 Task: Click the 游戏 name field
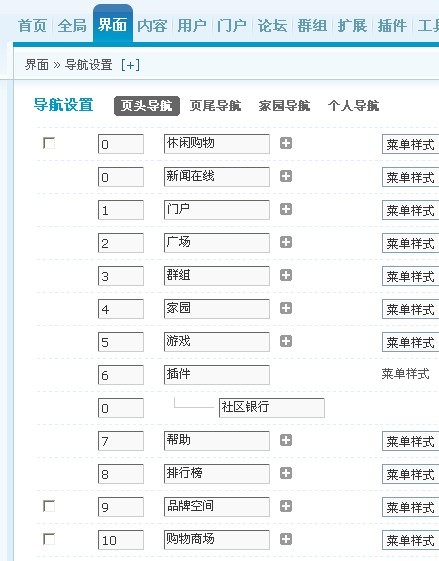[217, 342]
